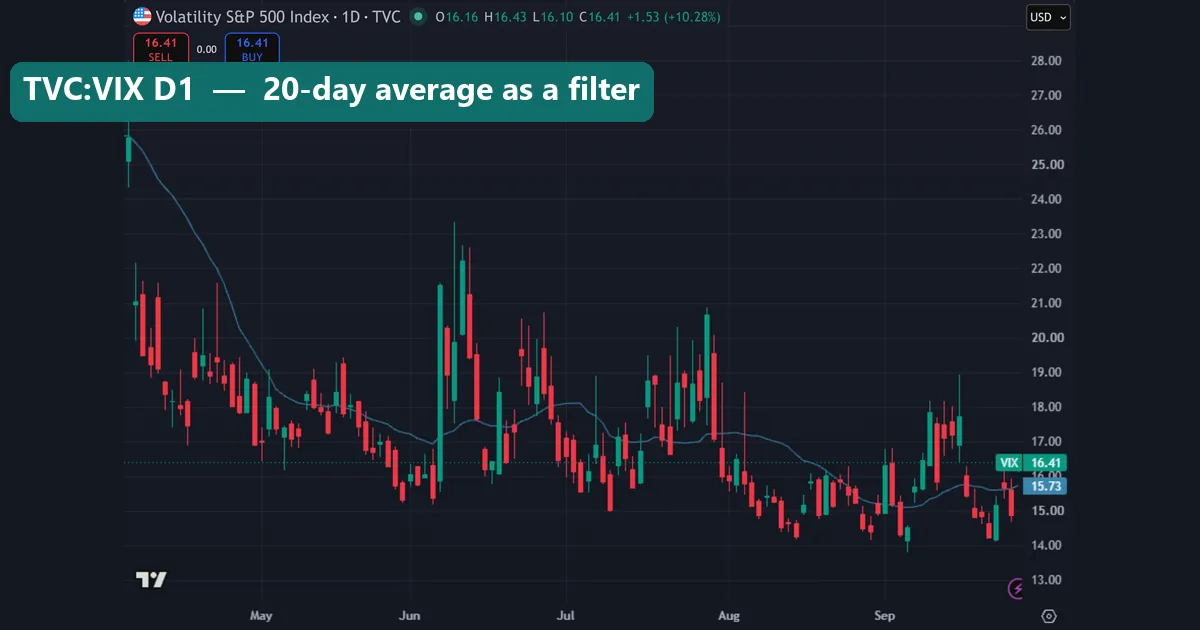This screenshot has width=1200, height=630.
Task: Click the US flag symbol icon
Action: point(142,17)
